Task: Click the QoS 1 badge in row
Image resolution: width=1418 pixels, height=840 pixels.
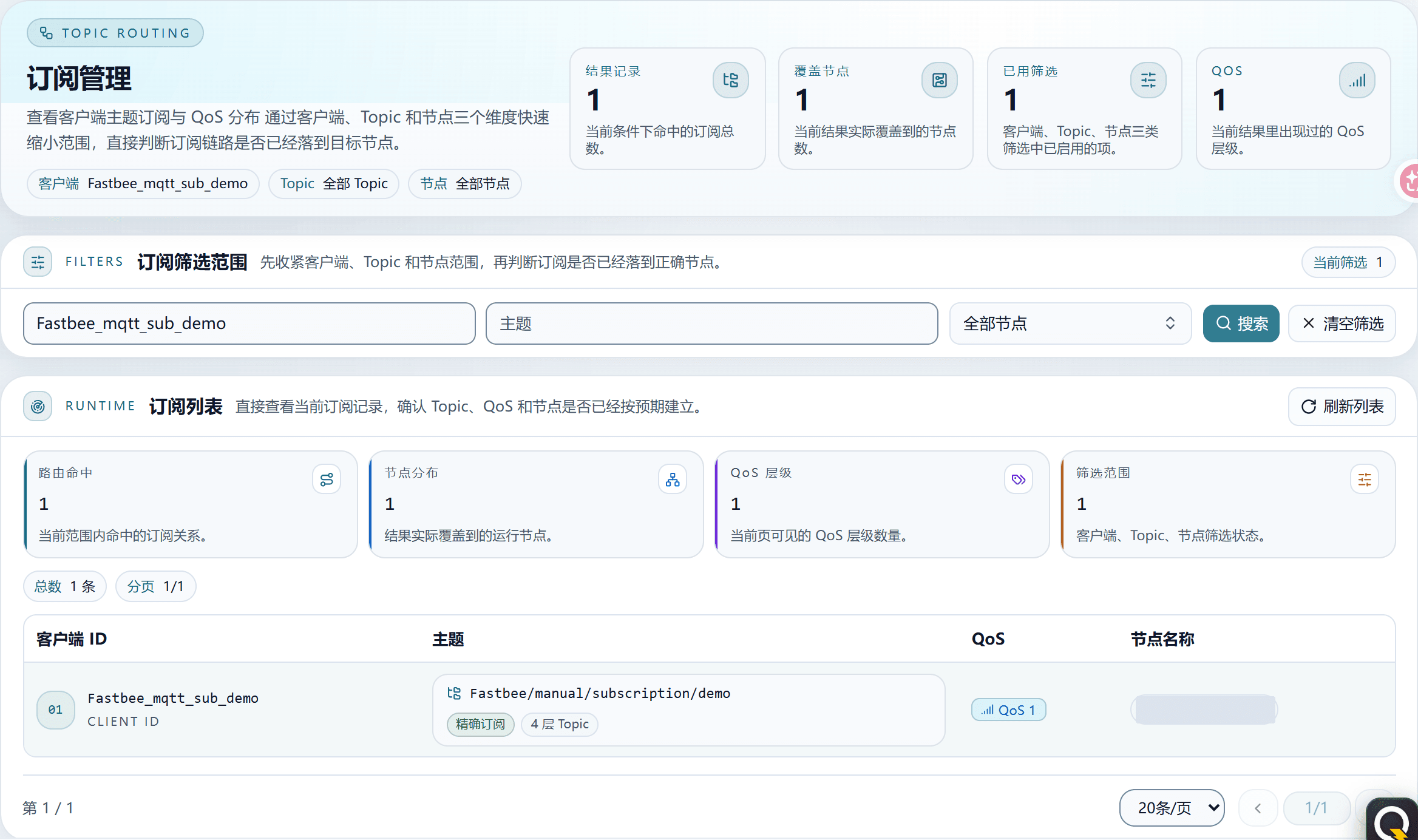Action: click(1008, 710)
